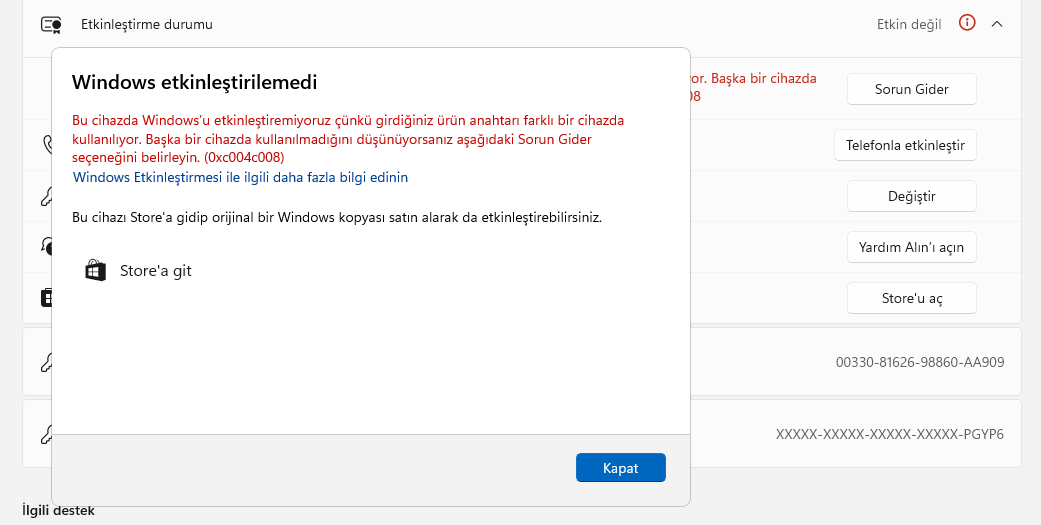Click the Sorun Gider button
The width and height of the screenshot is (1041, 525).
912,89
